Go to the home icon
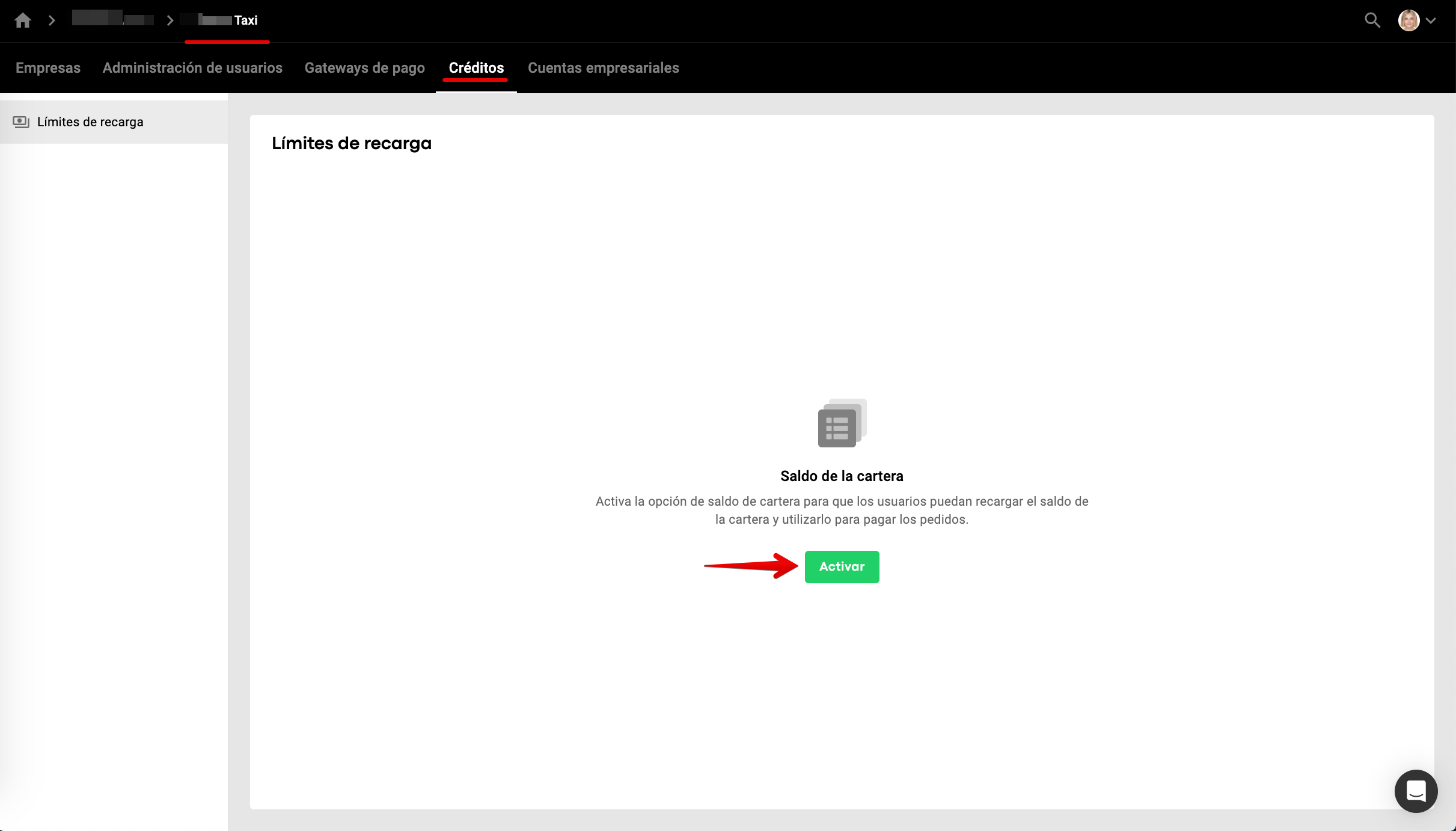 [23, 20]
